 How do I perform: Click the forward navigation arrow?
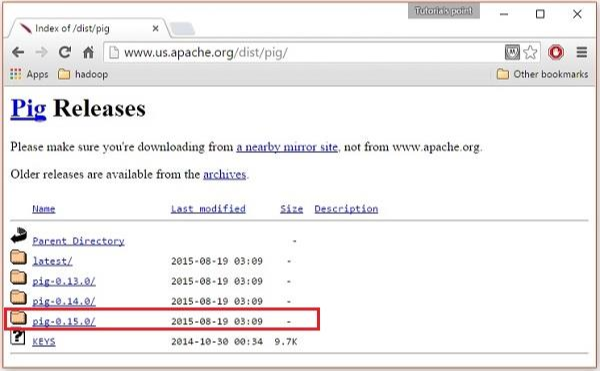click(41, 52)
